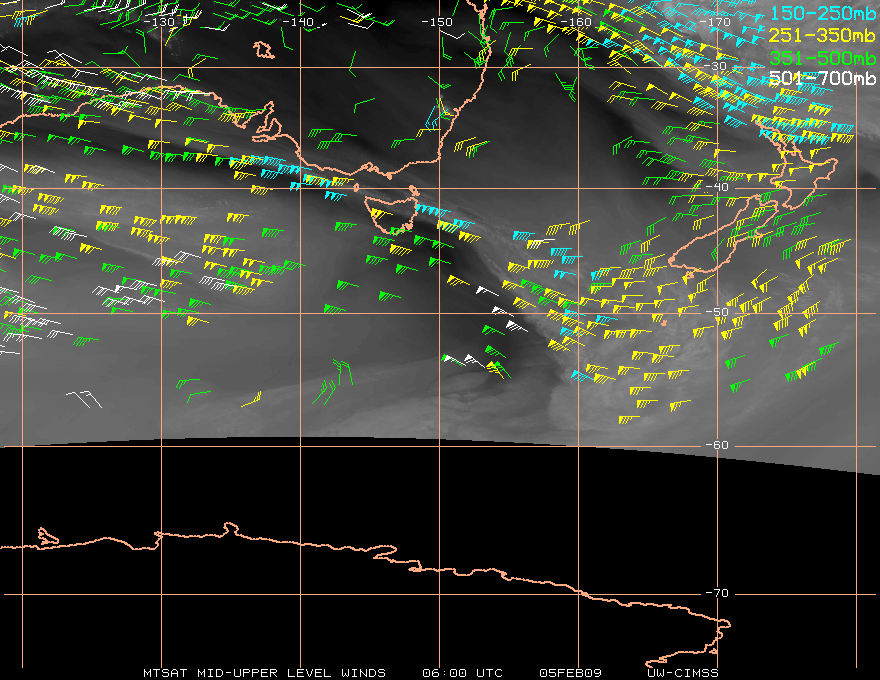
Task: Click the 05FEB09 date text
Action: 570,673
